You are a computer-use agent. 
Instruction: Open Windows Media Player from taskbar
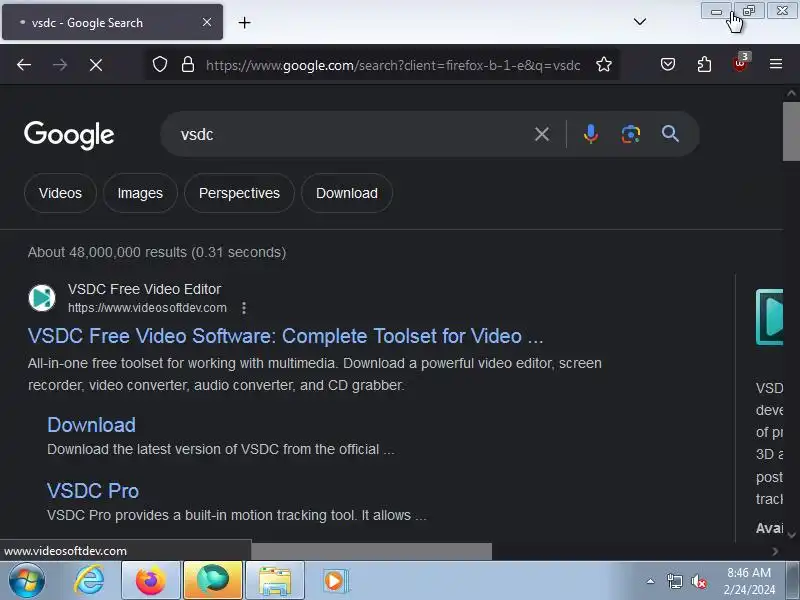pyautogui.click(x=335, y=581)
